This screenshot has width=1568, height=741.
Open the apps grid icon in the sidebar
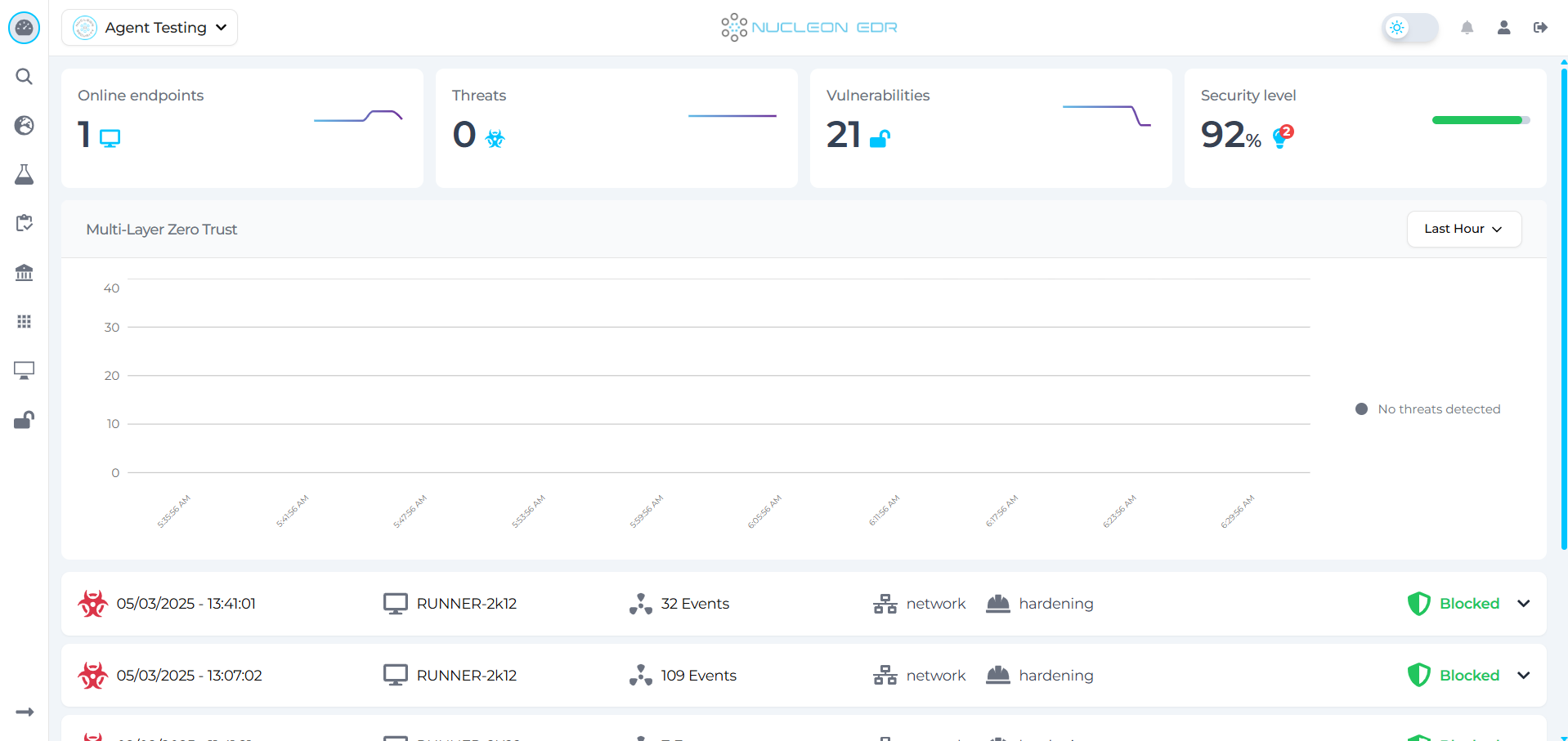pyautogui.click(x=24, y=321)
